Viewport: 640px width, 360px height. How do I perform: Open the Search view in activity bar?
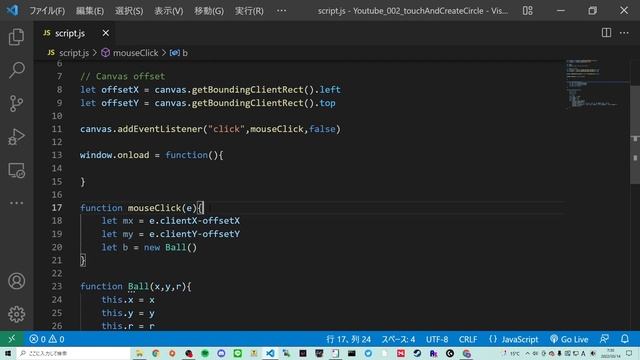pyautogui.click(x=16, y=70)
